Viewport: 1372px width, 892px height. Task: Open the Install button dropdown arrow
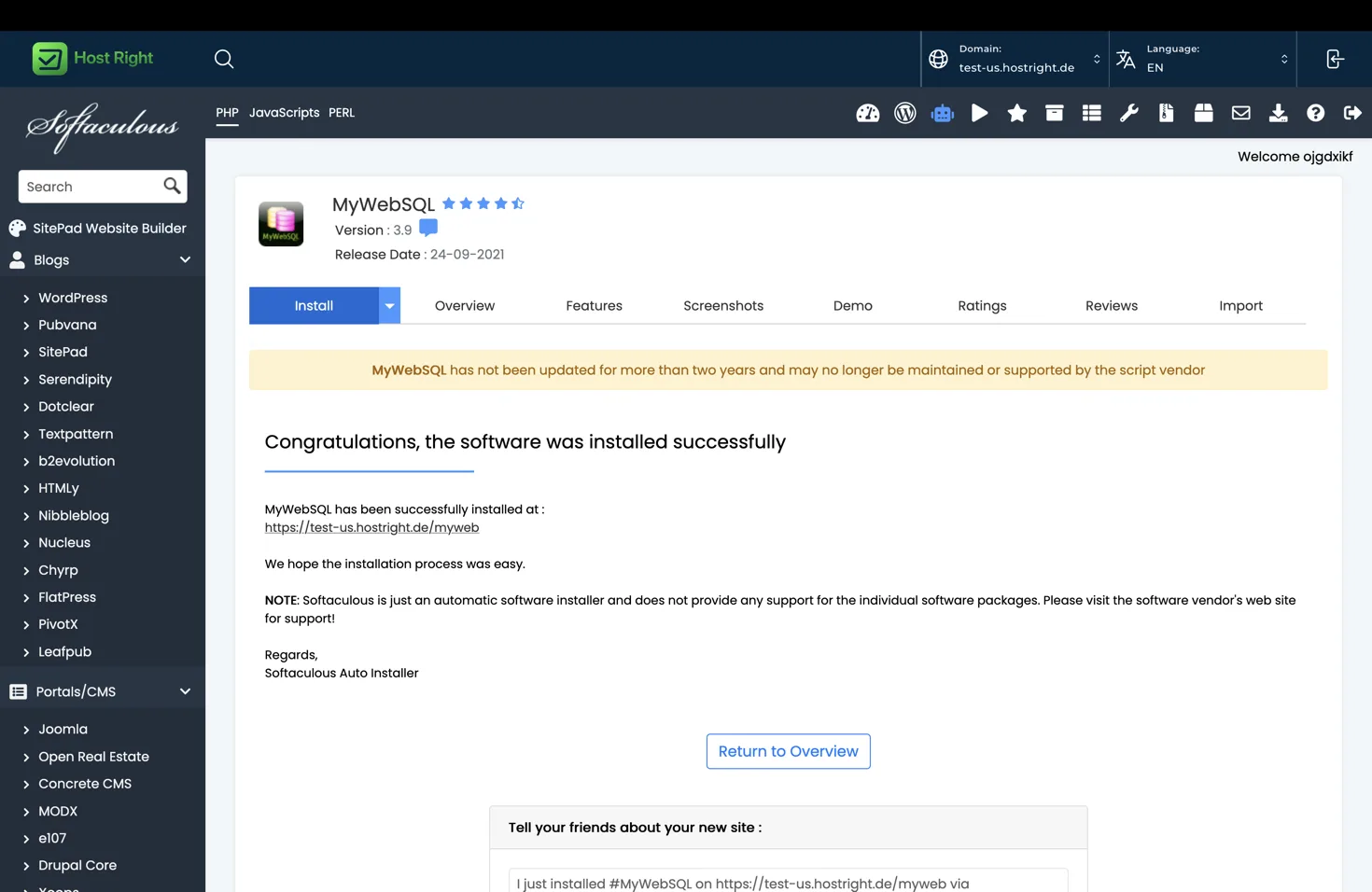click(x=389, y=306)
